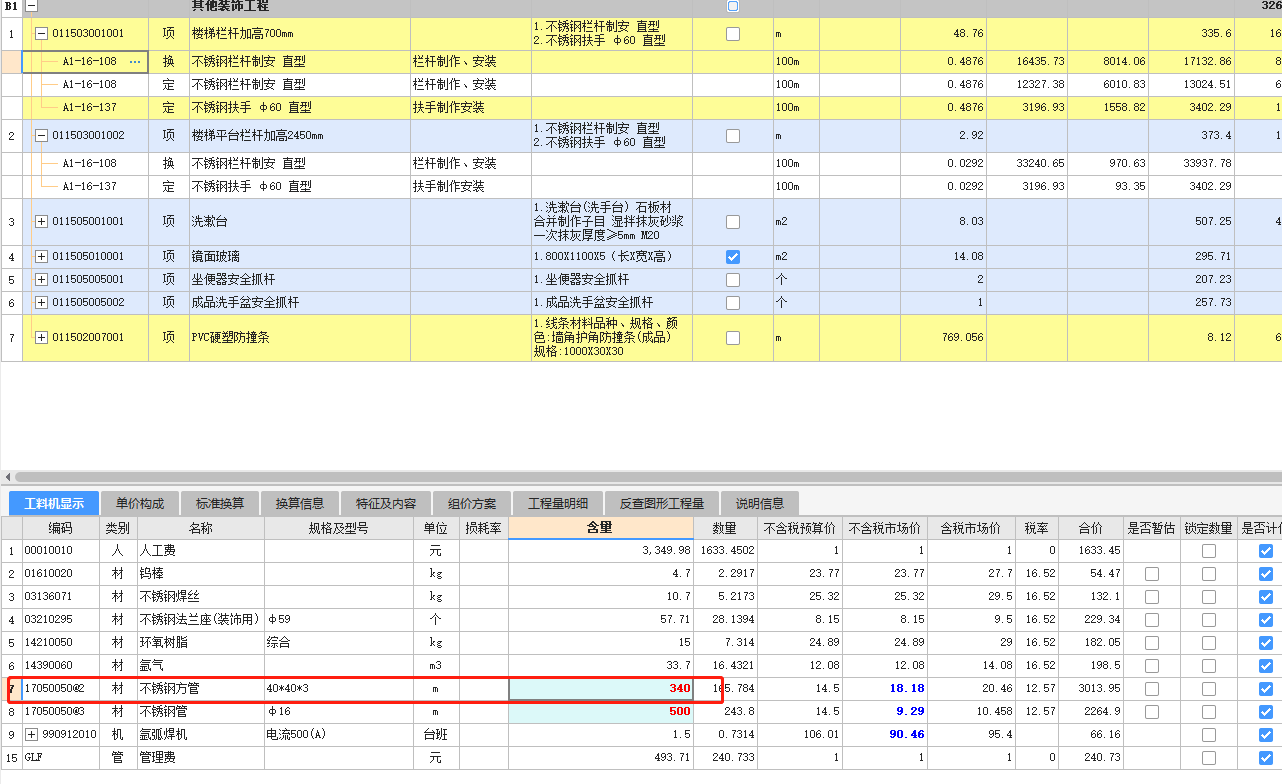Expand item 011505005001 坐便器安全抓杆
Viewport: 1282px width, 784px height.
pyautogui.click(x=41, y=280)
